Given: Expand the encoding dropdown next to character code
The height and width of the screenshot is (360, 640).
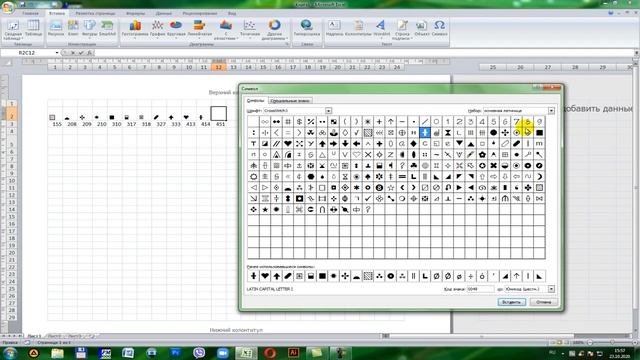Looking at the screenshot, I should click(551, 289).
